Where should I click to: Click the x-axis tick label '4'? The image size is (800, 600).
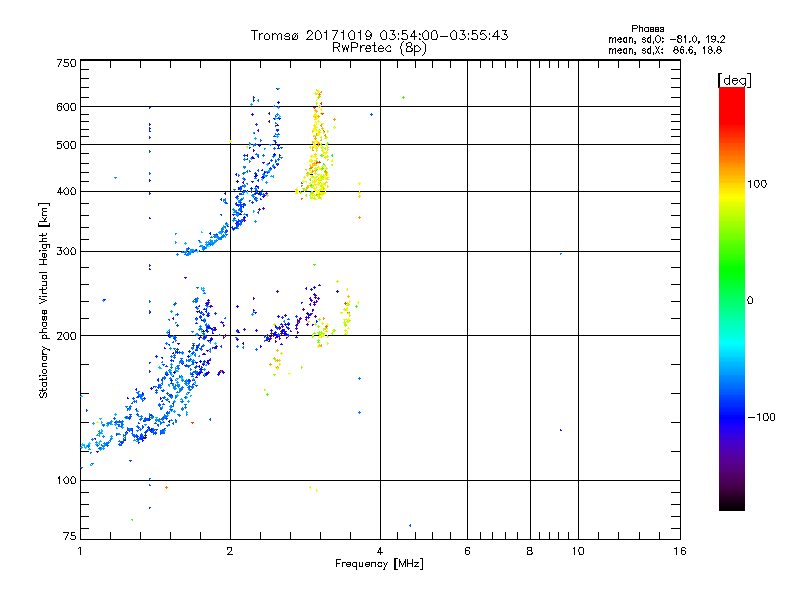pyautogui.click(x=380, y=551)
